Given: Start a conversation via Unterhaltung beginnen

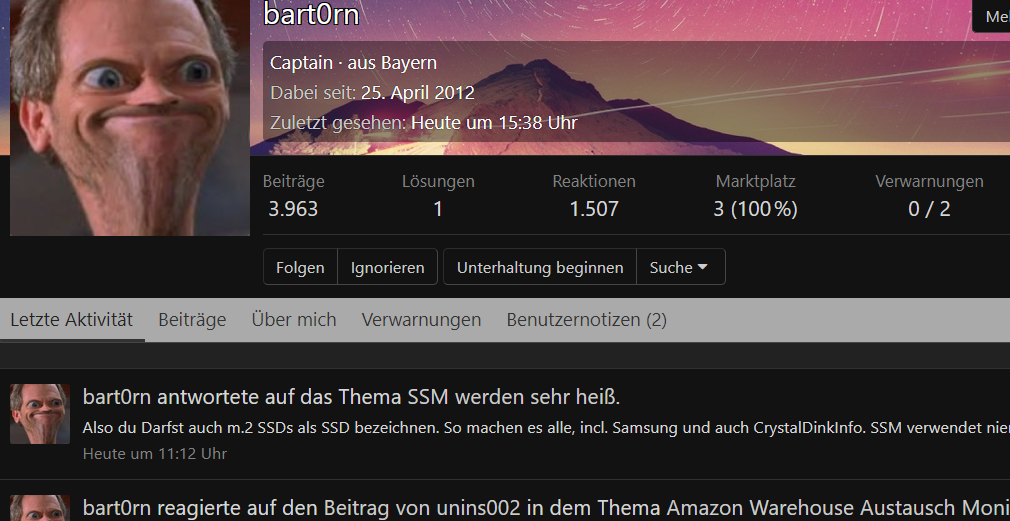Looking at the screenshot, I should [x=540, y=267].
